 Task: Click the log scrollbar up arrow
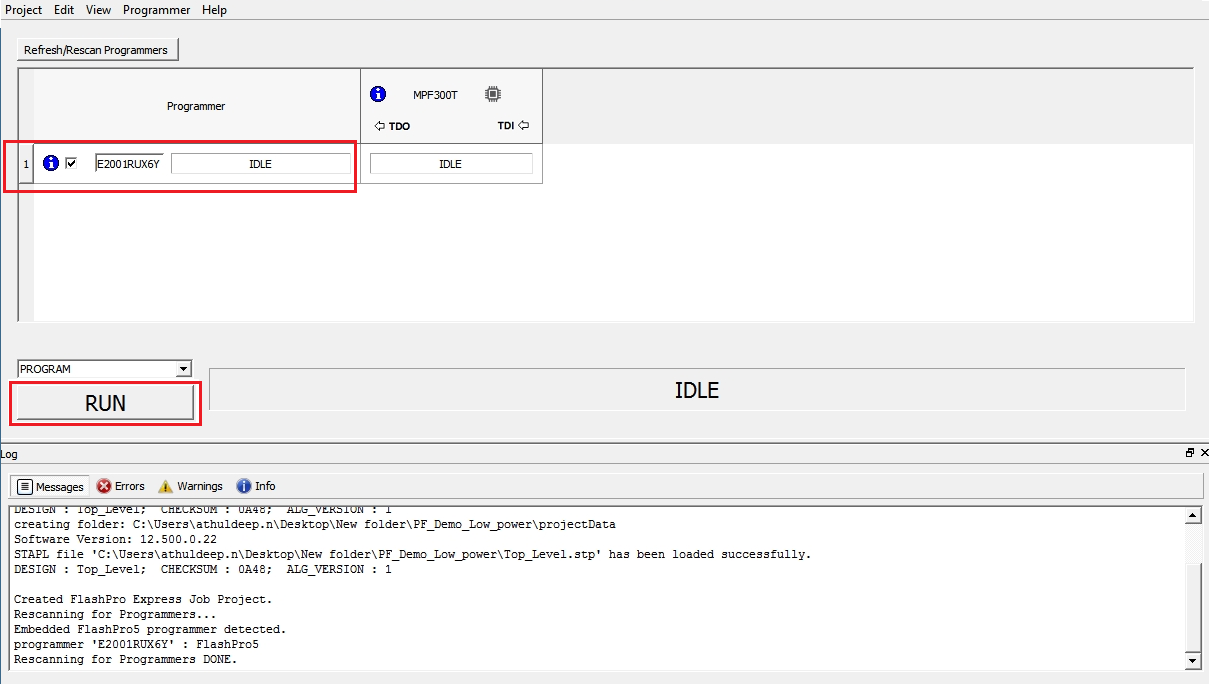click(x=1192, y=516)
